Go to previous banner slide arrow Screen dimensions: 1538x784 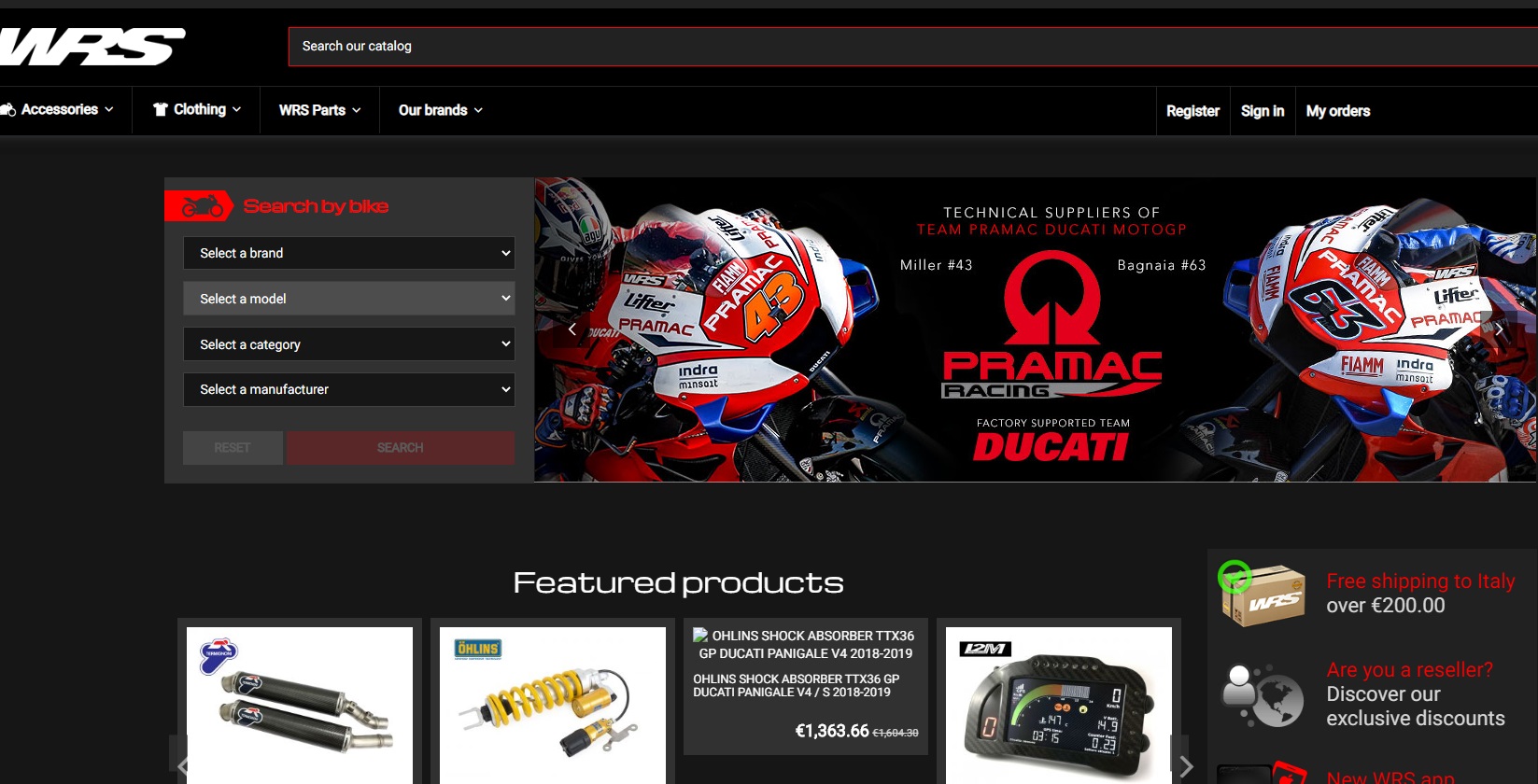572,329
